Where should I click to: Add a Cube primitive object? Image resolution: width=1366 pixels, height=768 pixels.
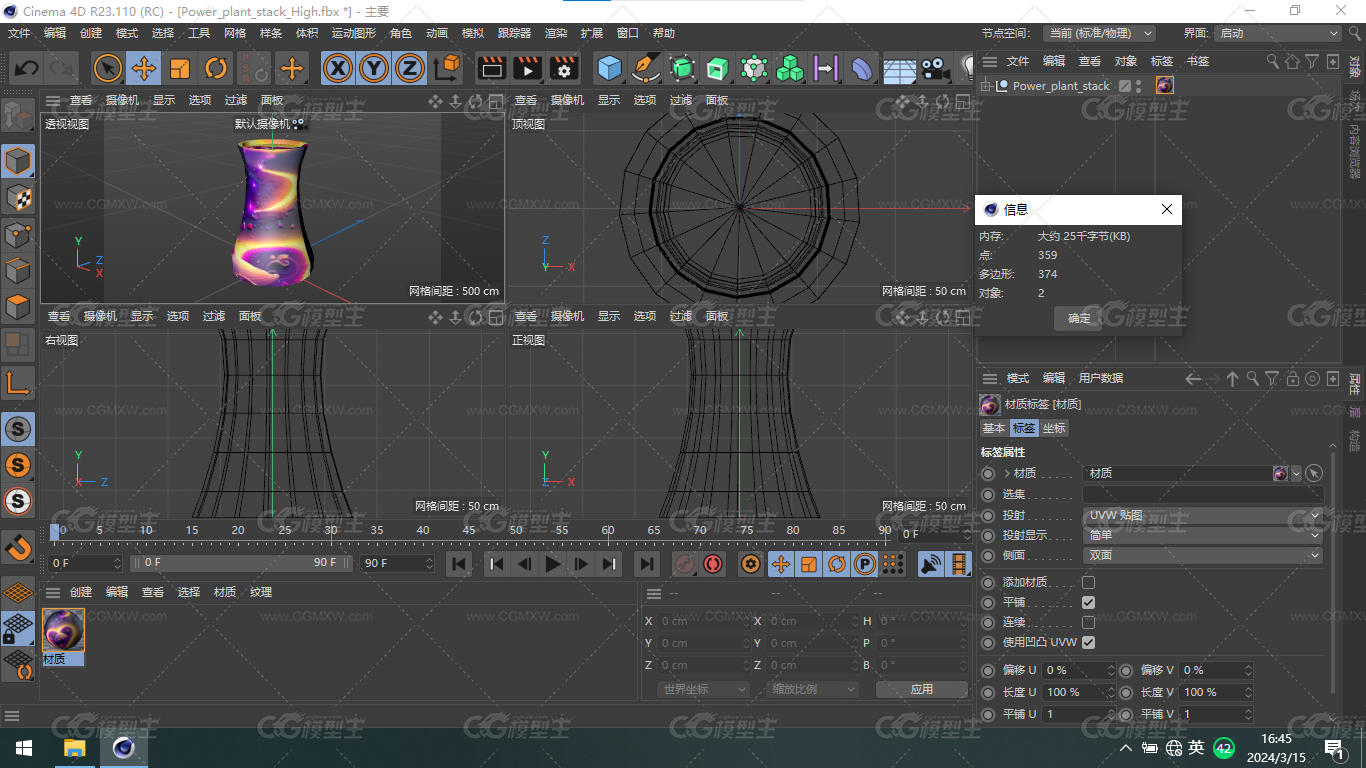tap(609, 68)
